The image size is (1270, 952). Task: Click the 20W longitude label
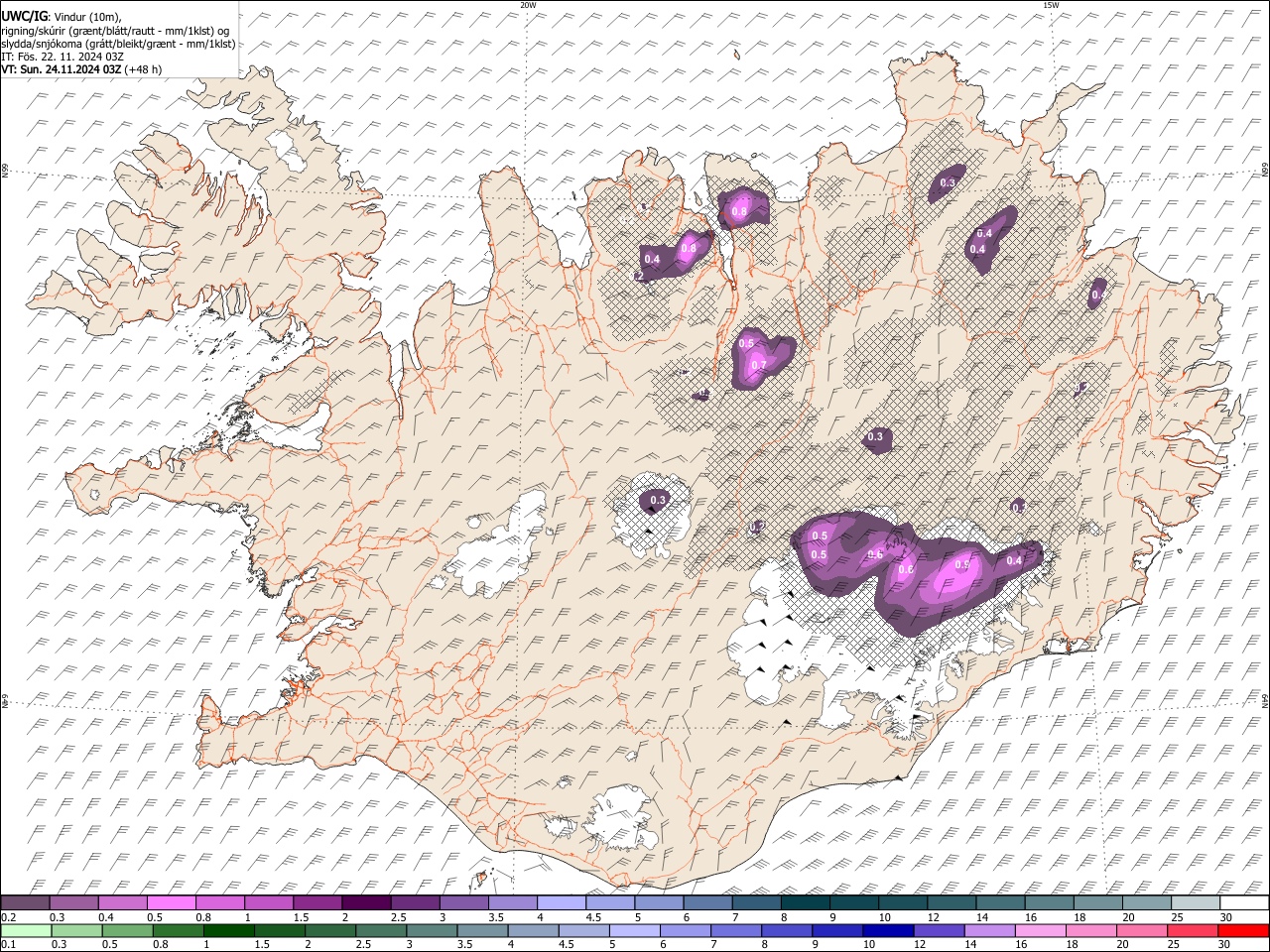click(528, 5)
